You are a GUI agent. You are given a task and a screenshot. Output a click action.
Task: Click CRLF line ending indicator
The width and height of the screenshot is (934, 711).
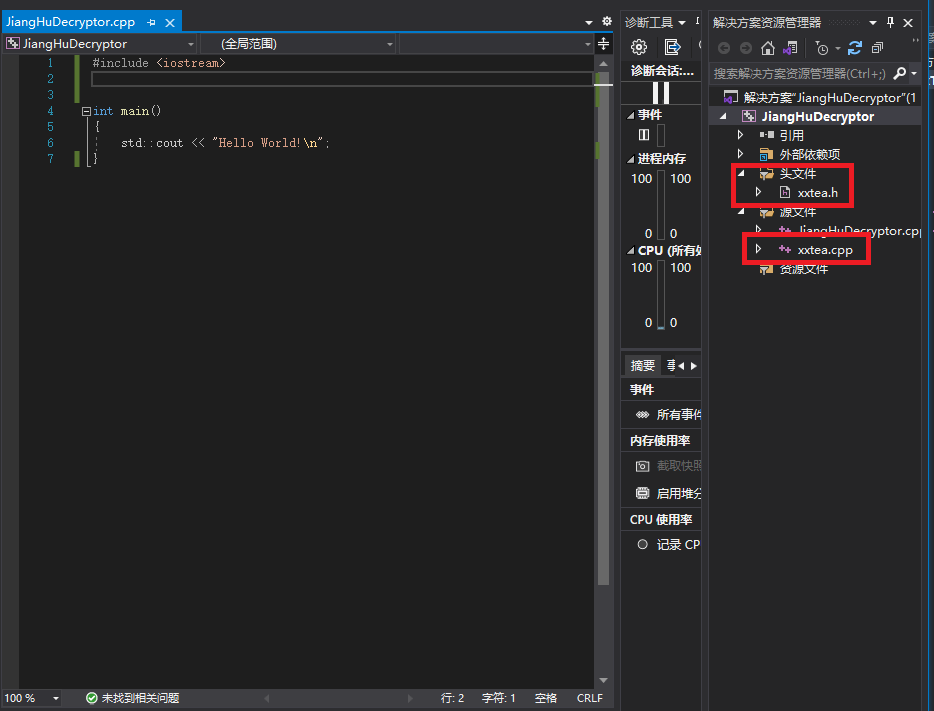pos(590,698)
